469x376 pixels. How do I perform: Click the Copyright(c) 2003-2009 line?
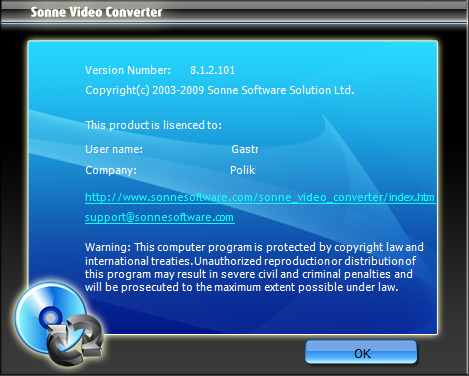(x=219, y=90)
